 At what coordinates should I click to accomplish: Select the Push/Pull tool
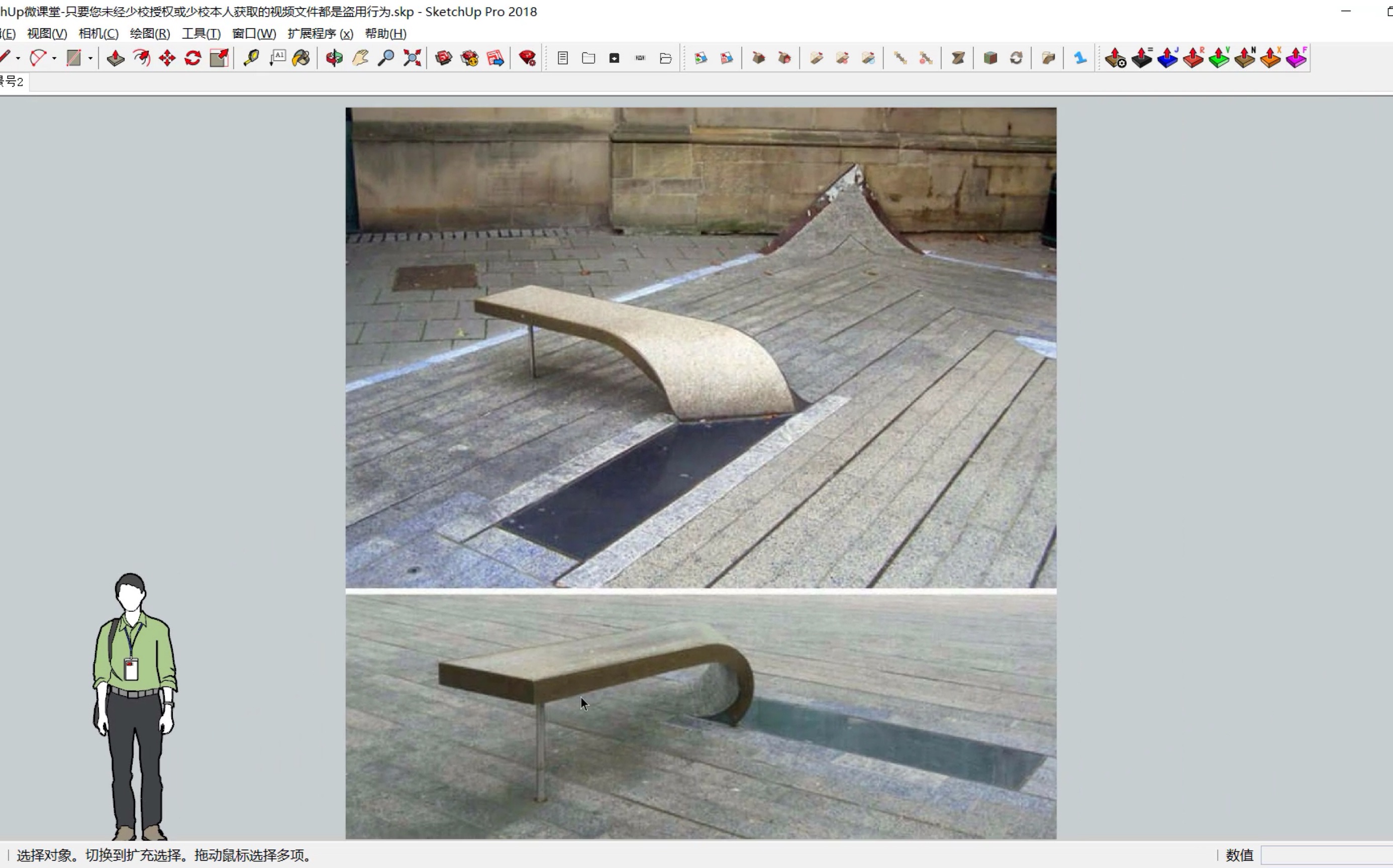pos(116,58)
